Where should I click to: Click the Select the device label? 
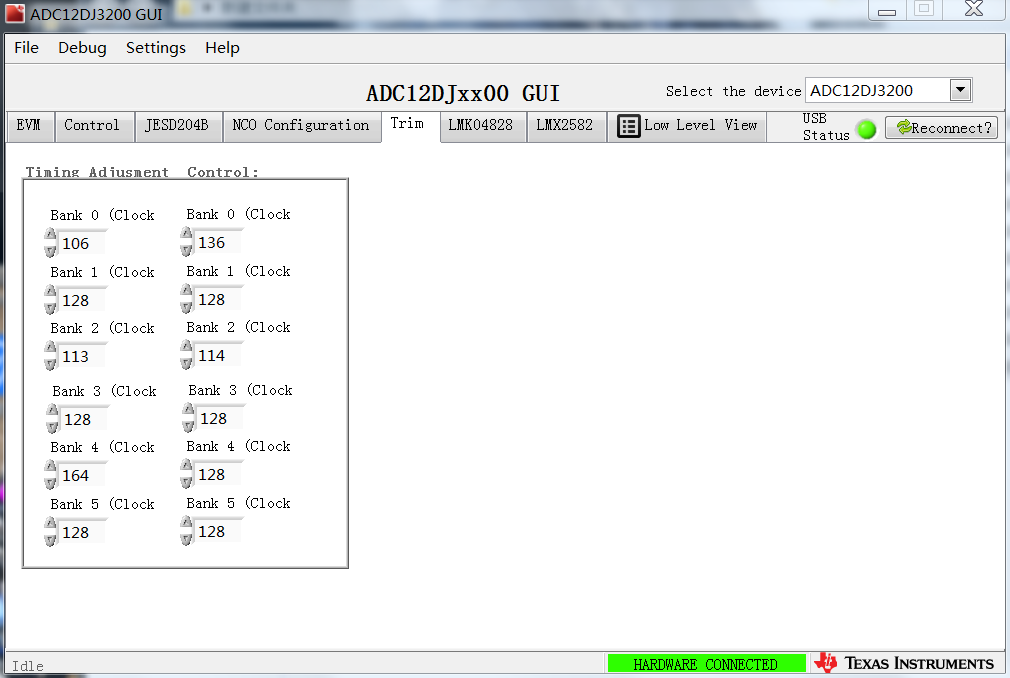pos(733,91)
